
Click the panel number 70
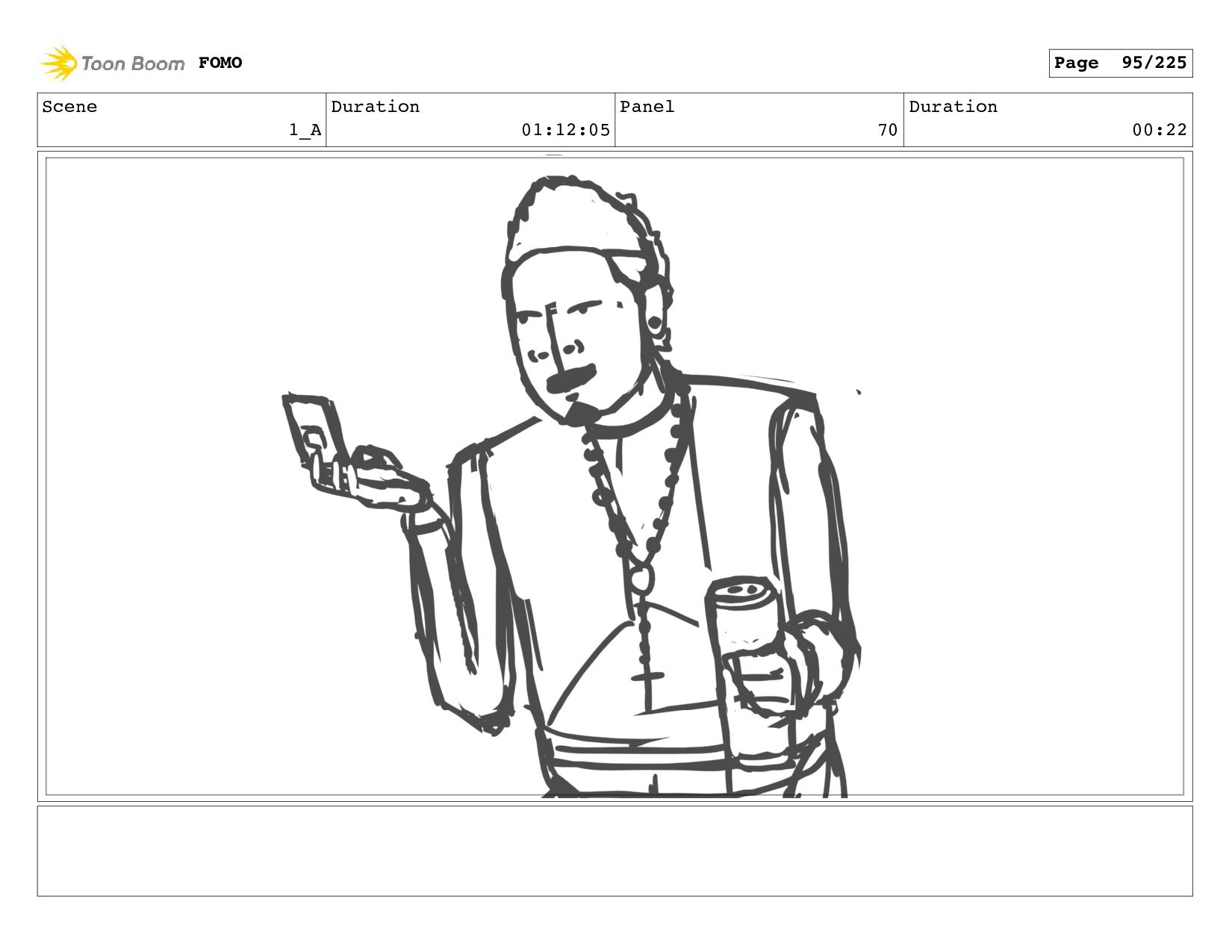(888, 130)
